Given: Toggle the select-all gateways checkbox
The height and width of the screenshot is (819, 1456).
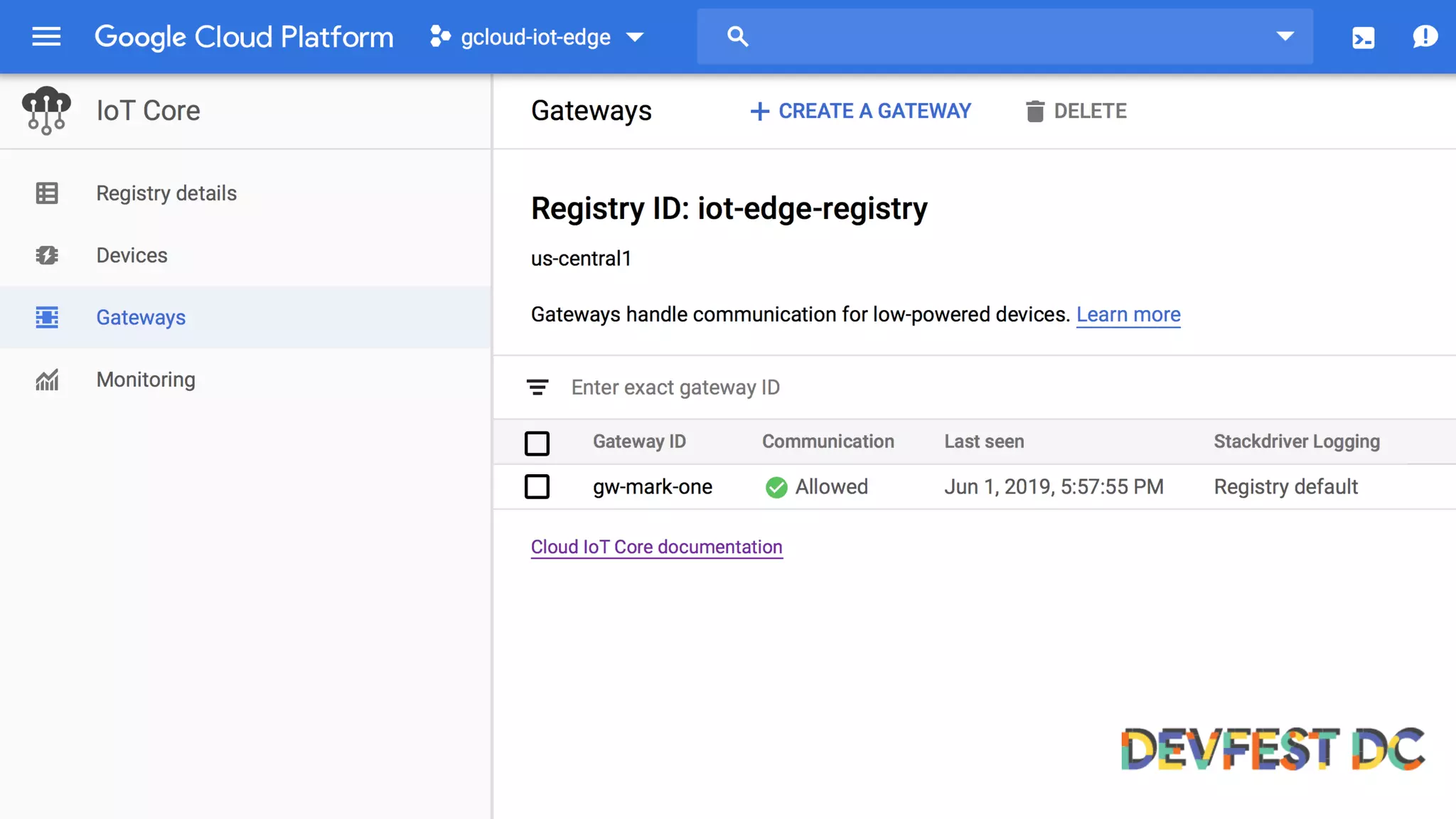Looking at the screenshot, I should click(537, 443).
